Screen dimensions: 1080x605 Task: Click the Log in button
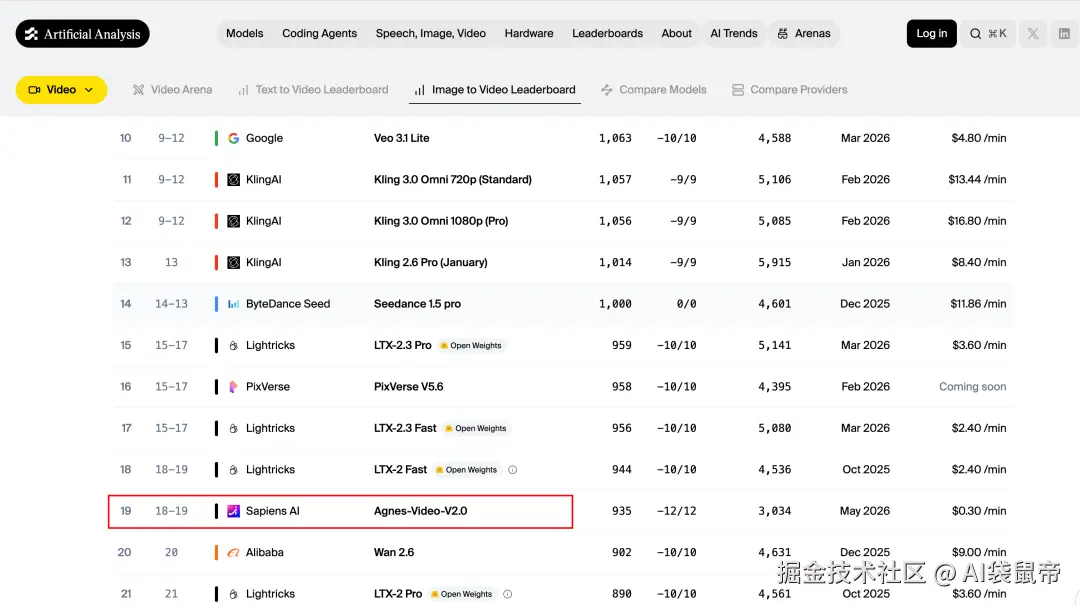[x=931, y=34]
